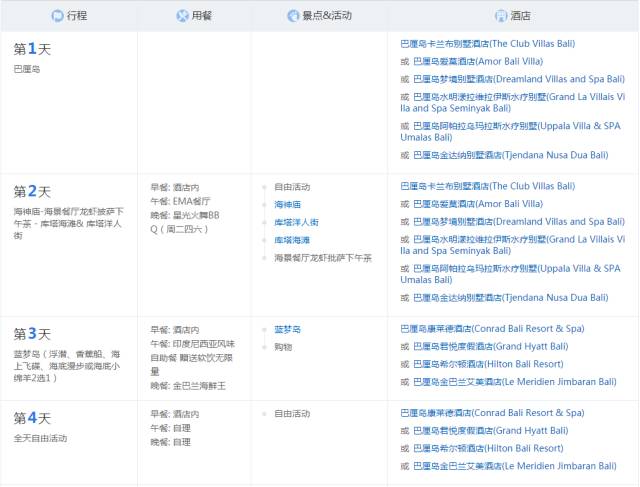Select the 第3天 heading
The height and width of the screenshot is (487, 640).
point(32,334)
